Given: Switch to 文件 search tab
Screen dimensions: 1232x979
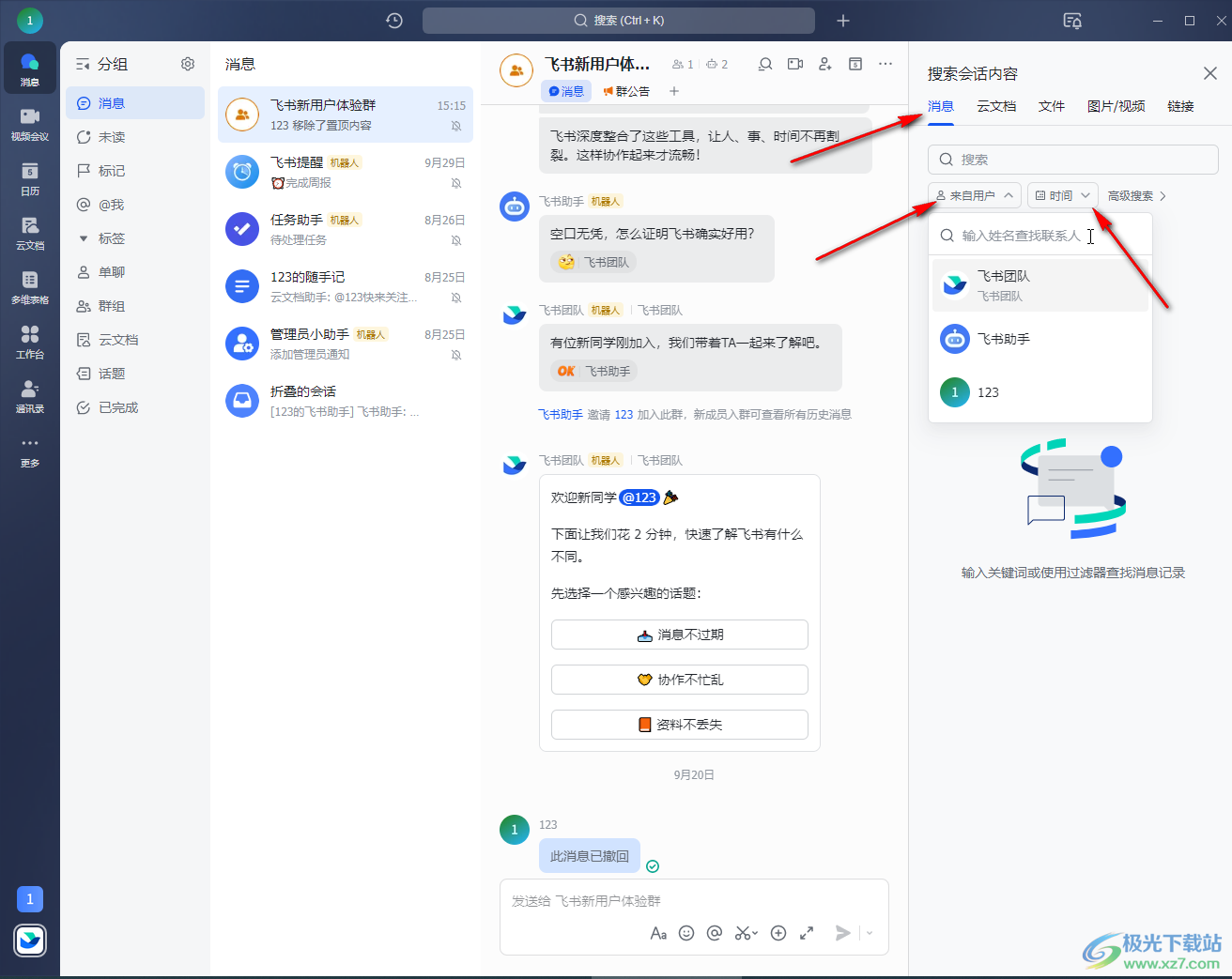Looking at the screenshot, I should tap(1052, 106).
